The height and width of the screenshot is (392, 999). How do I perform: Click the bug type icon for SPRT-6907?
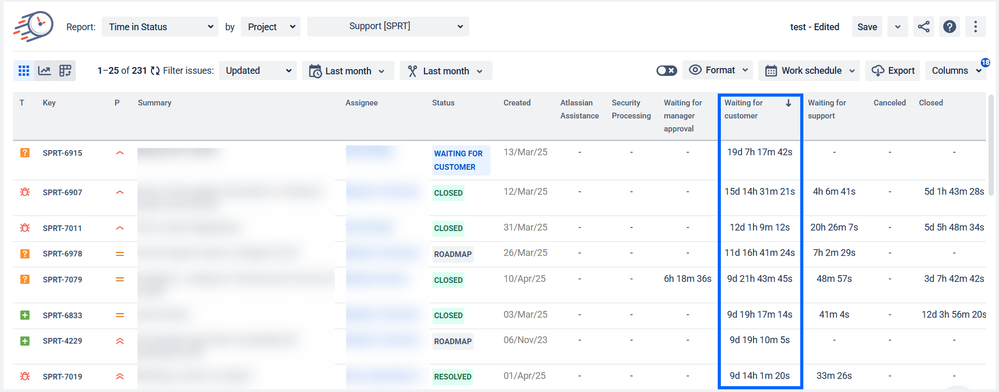25,192
